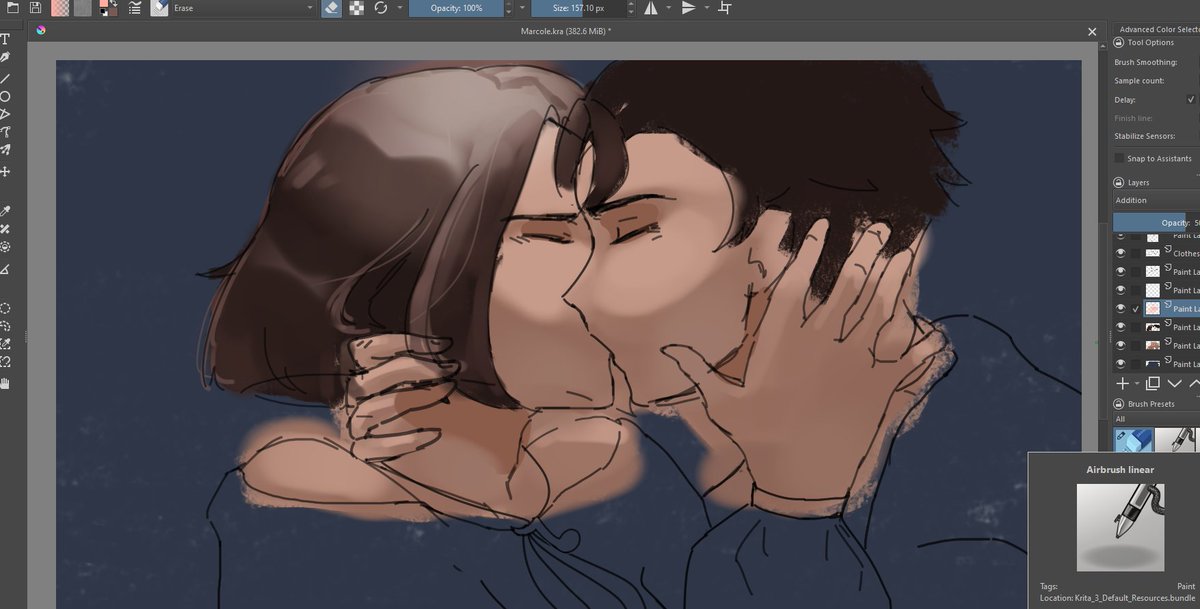Open the add-layer type dropdown arrow
Screen dimensions: 1200x609
[x=1137, y=383]
